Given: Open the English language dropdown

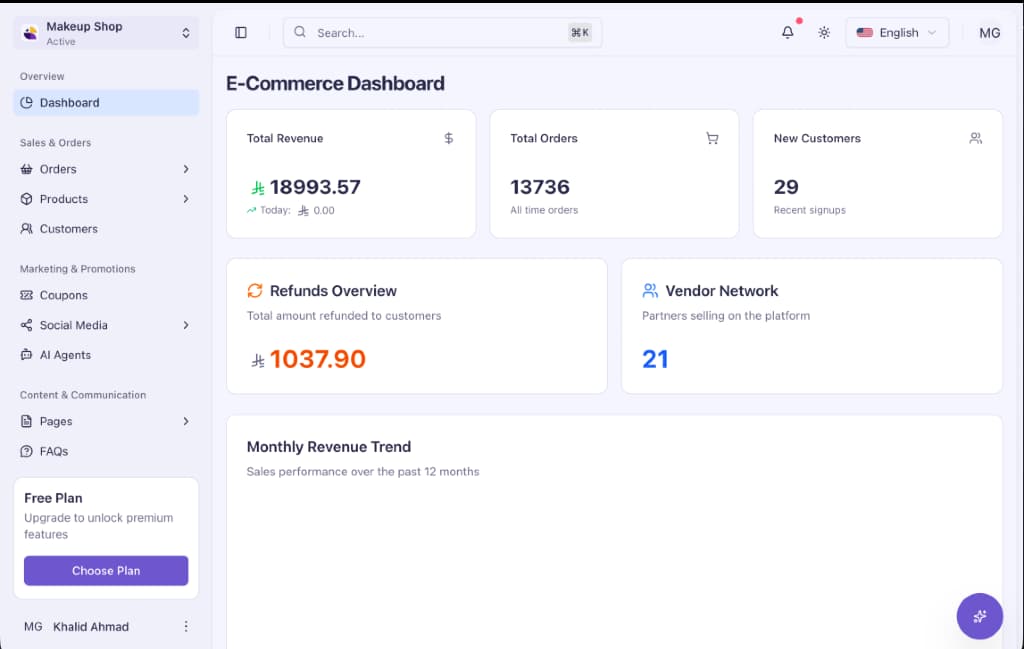Looking at the screenshot, I should pyautogui.click(x=897, y=32).
